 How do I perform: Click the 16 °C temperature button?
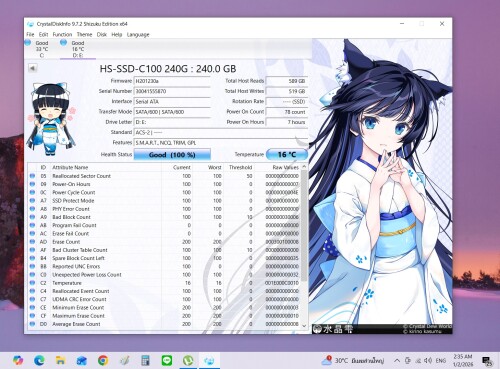point(287,154)
